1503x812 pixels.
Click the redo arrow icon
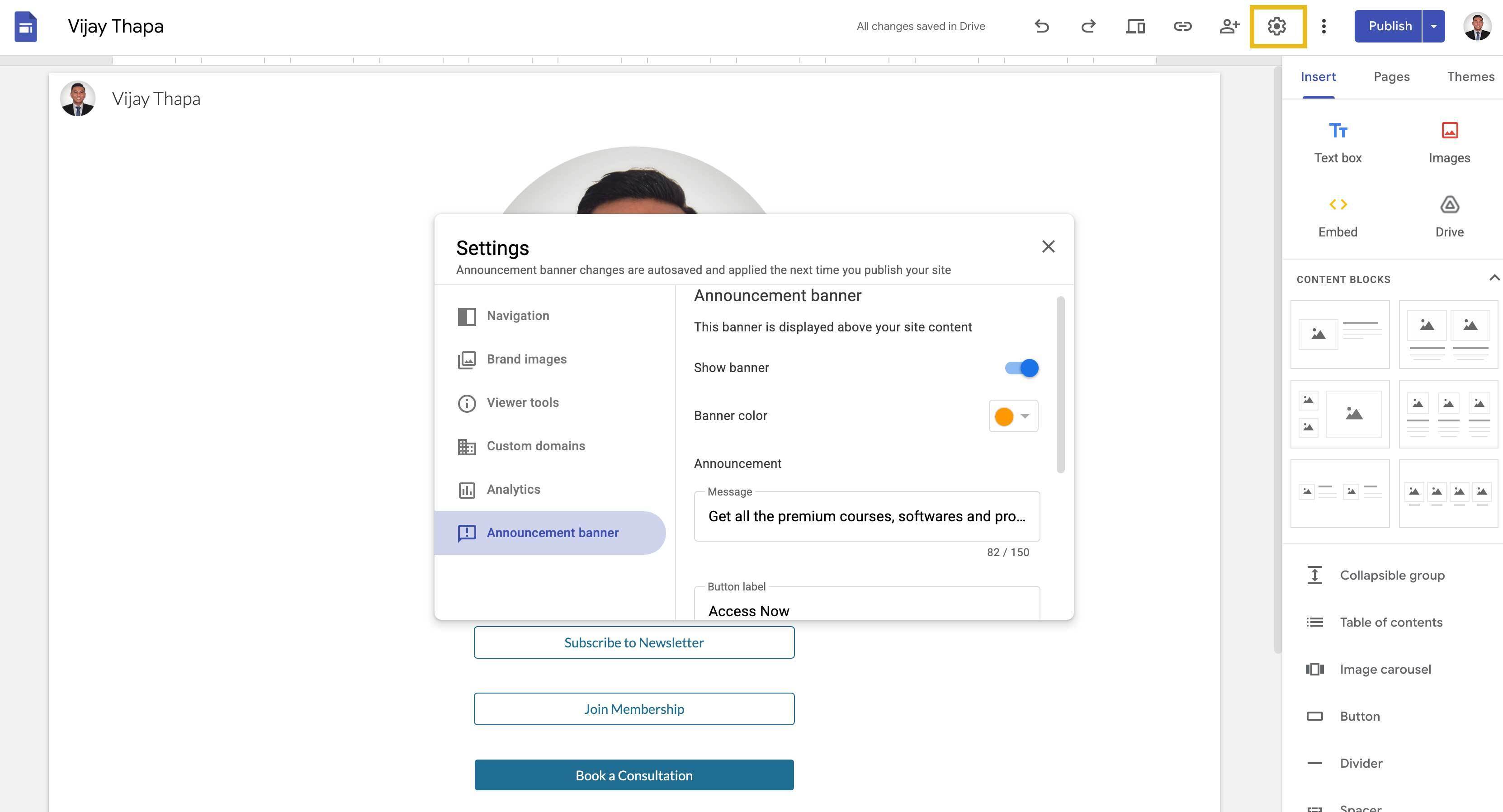(1088, 26)
